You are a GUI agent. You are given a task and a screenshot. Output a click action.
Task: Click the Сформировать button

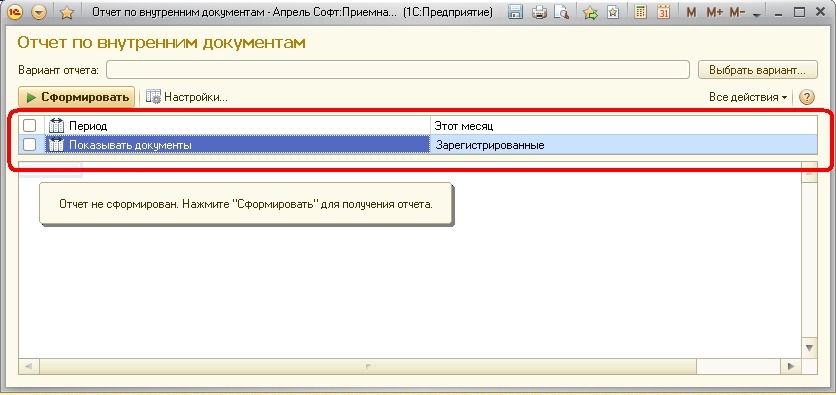click(77, 97)
